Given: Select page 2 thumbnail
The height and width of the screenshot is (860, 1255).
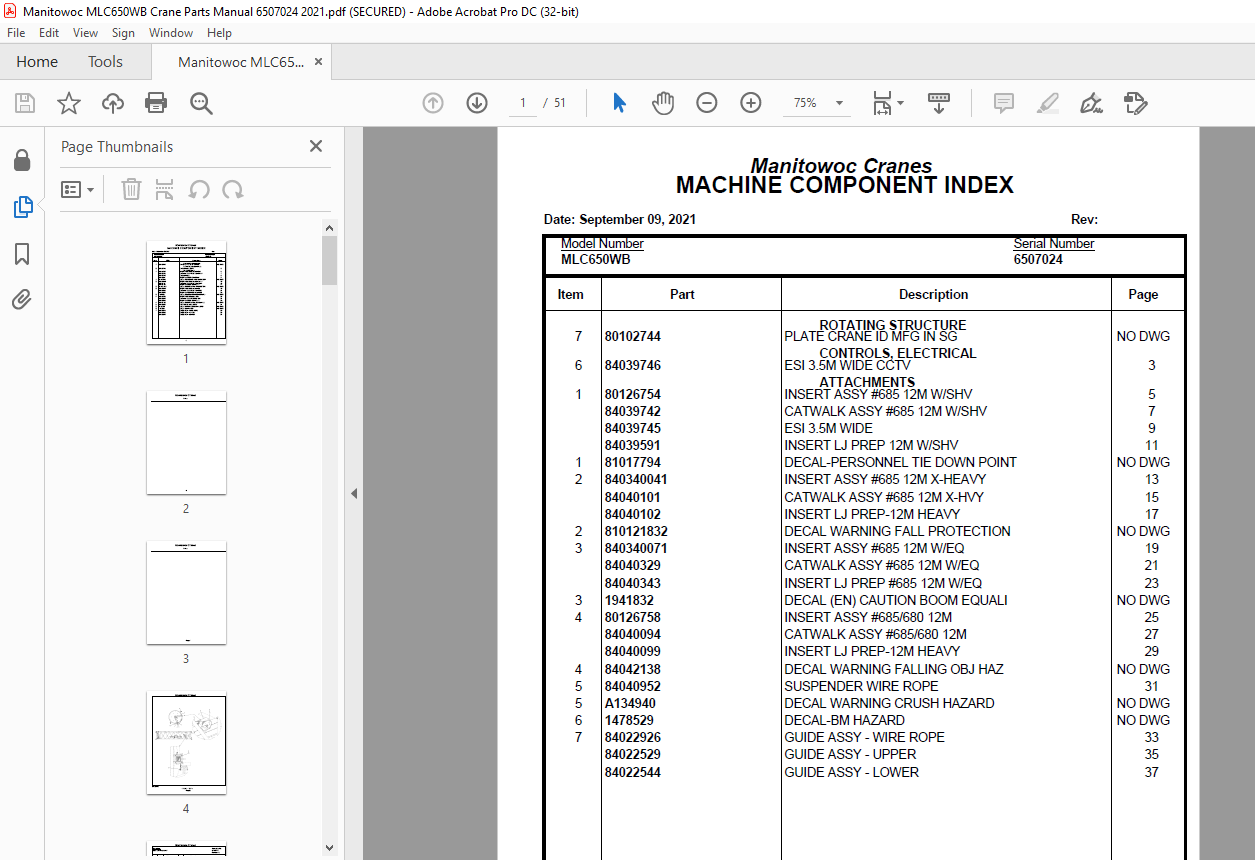Looking at the screenshot, I should pyautogui.click(x=186, y=442).
